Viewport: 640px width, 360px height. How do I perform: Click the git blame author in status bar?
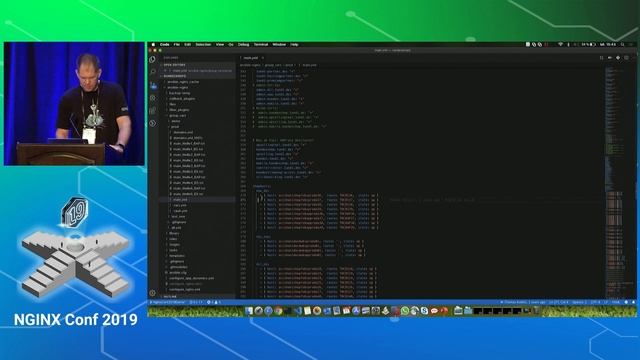point(523,302)
